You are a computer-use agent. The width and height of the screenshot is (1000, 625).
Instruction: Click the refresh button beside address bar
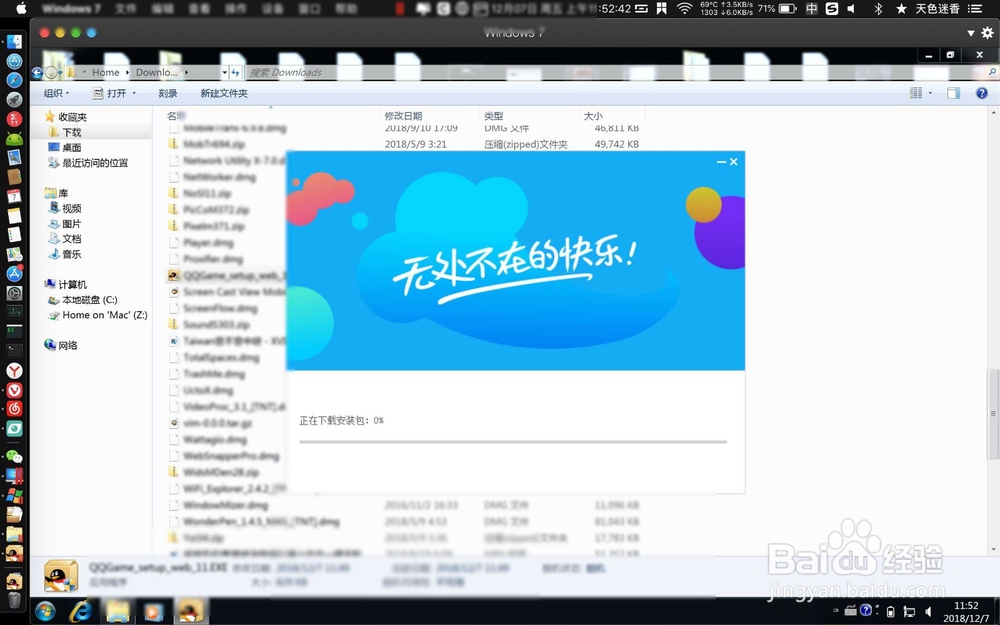(235, 73)
